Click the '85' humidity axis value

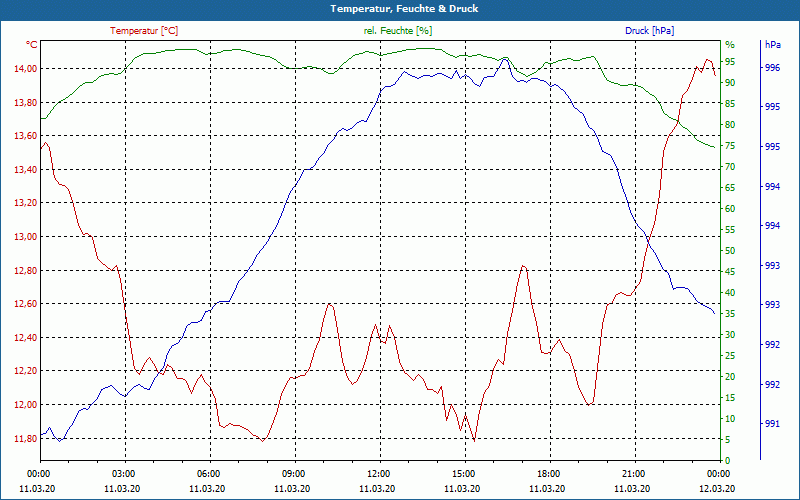click(730, 104)
